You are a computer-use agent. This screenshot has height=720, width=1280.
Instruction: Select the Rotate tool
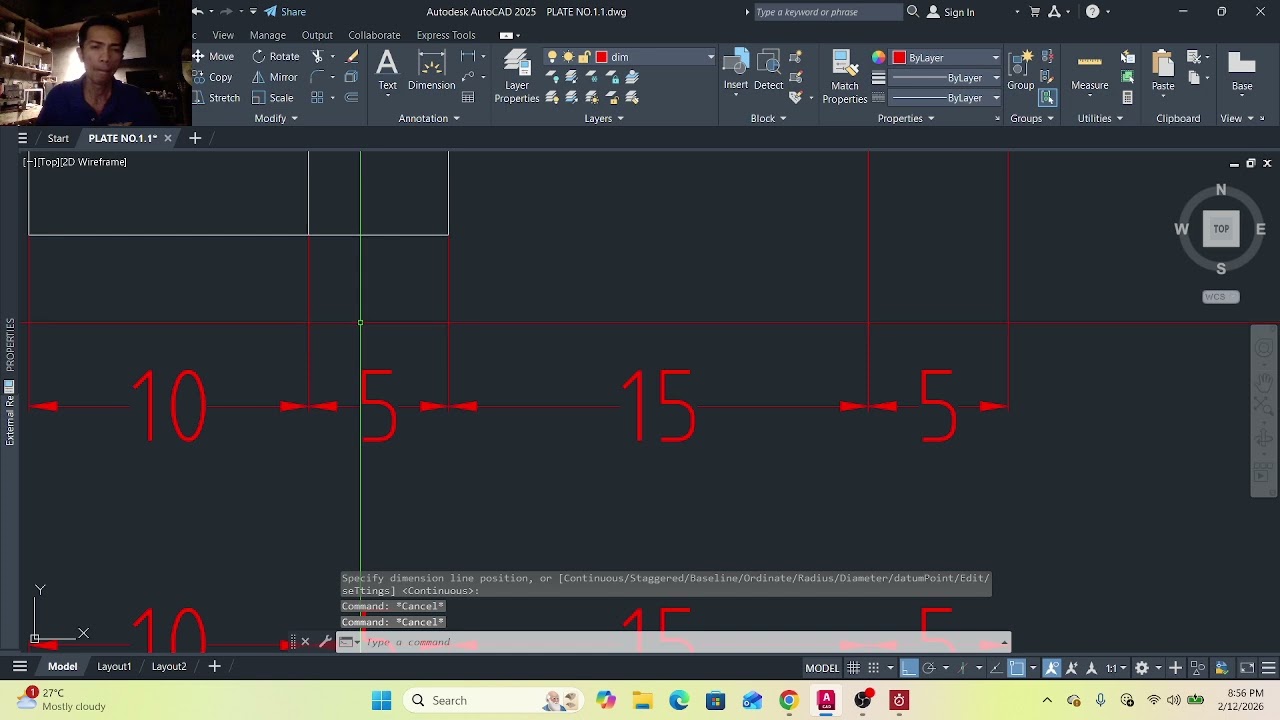point(276,57)
